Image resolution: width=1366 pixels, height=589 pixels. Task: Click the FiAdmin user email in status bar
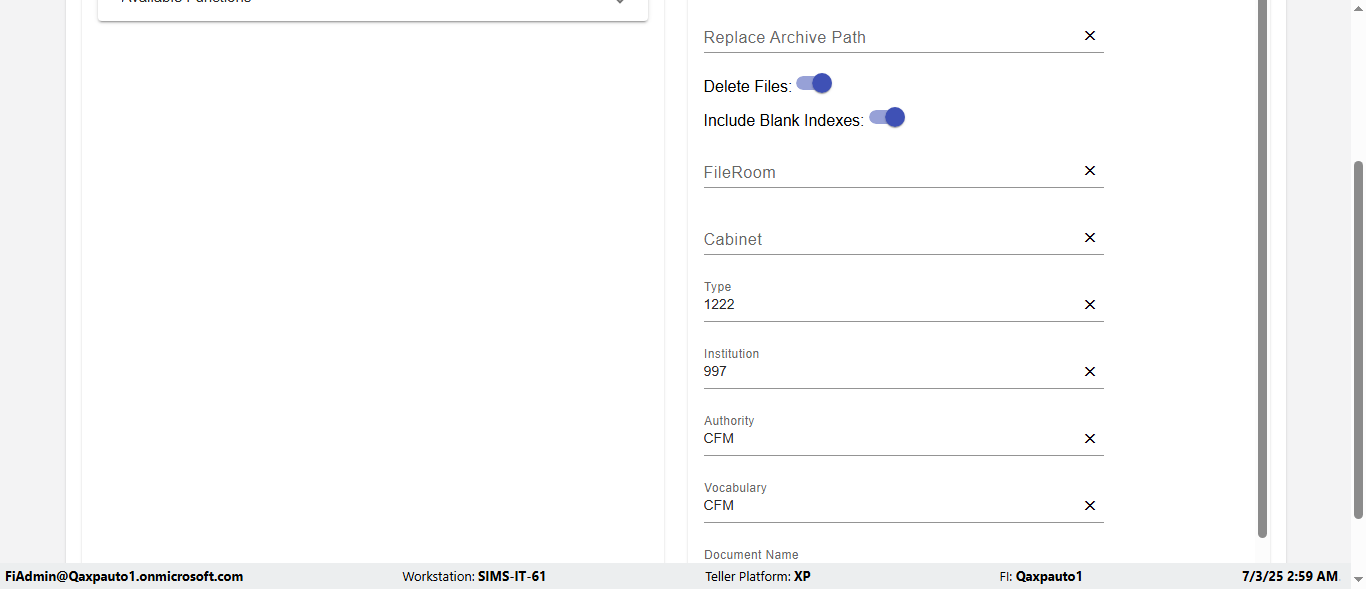pos(124,576)
